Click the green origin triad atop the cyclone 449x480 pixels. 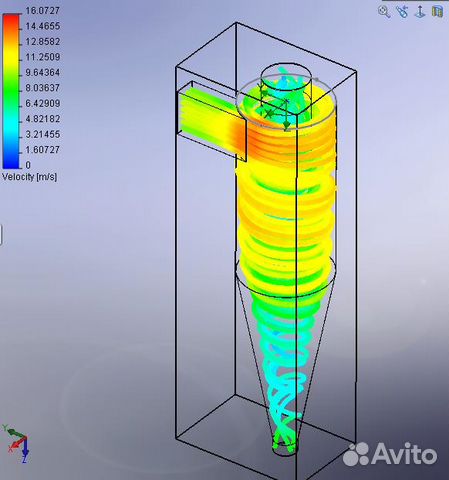274,107
